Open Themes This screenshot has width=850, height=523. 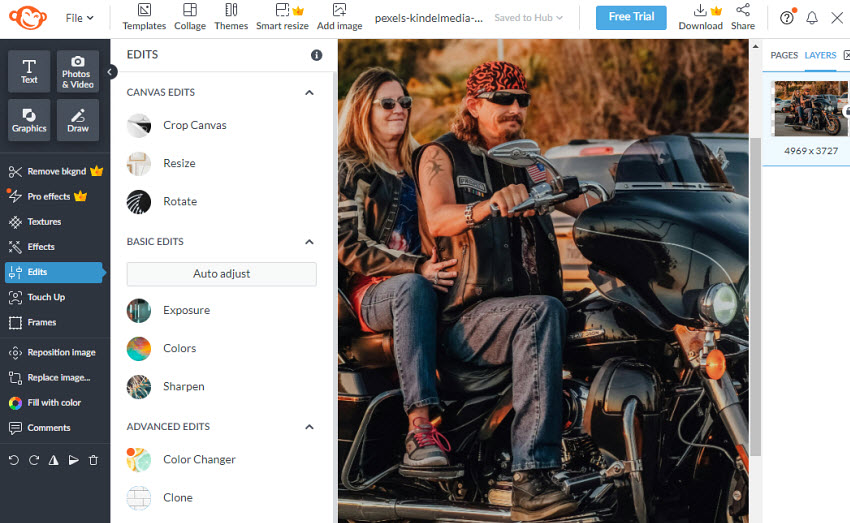(231, 17)
